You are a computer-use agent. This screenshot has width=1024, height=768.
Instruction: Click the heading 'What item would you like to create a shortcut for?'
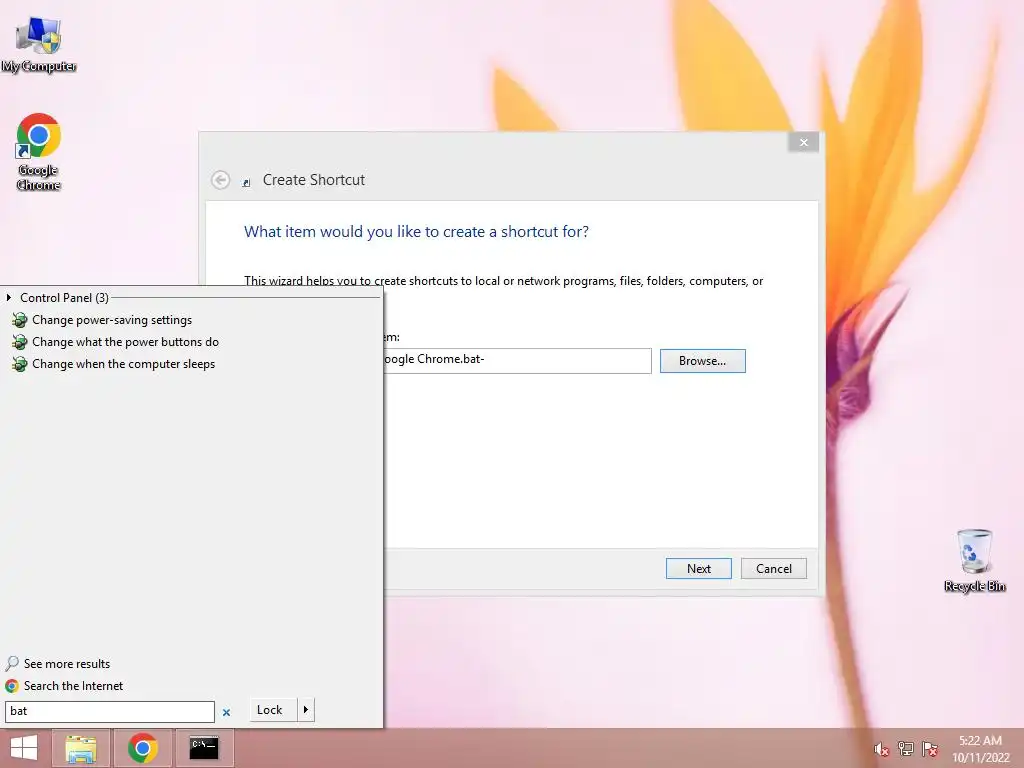click(x=416, y=232)
